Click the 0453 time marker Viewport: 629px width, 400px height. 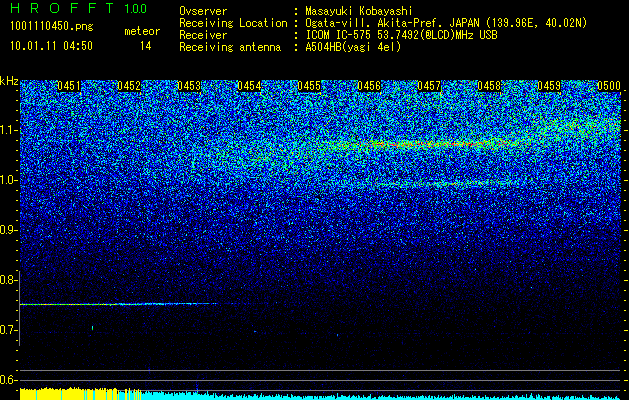189,86
